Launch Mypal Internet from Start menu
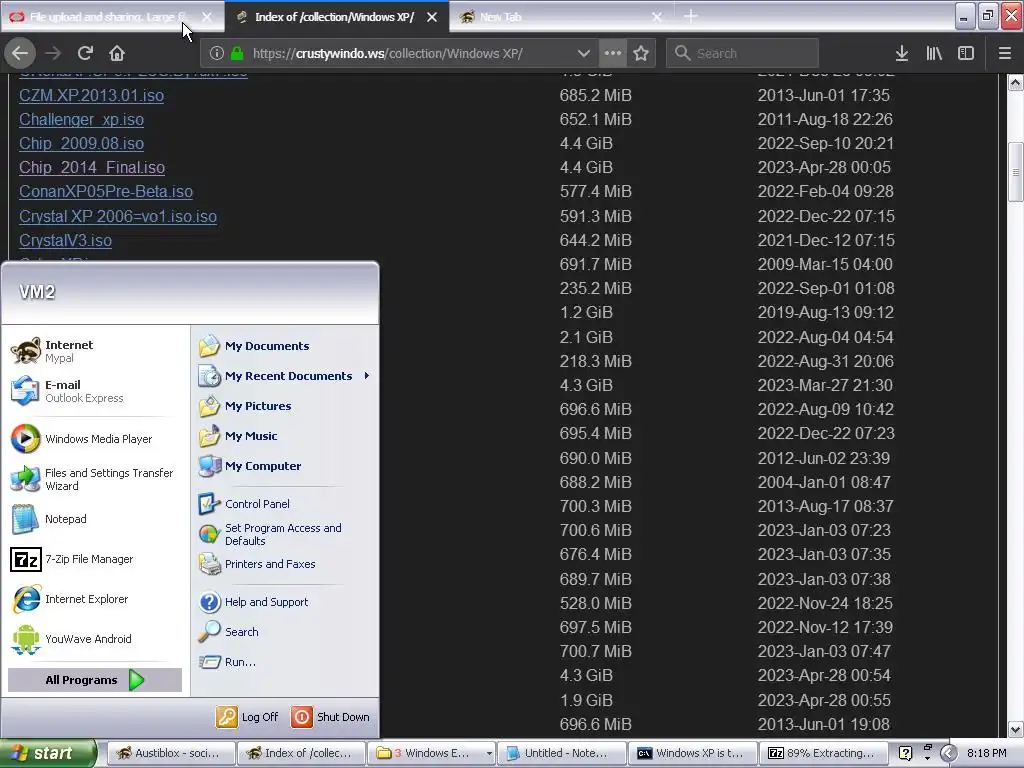The image size is (1024, 768). pos(95,351)
